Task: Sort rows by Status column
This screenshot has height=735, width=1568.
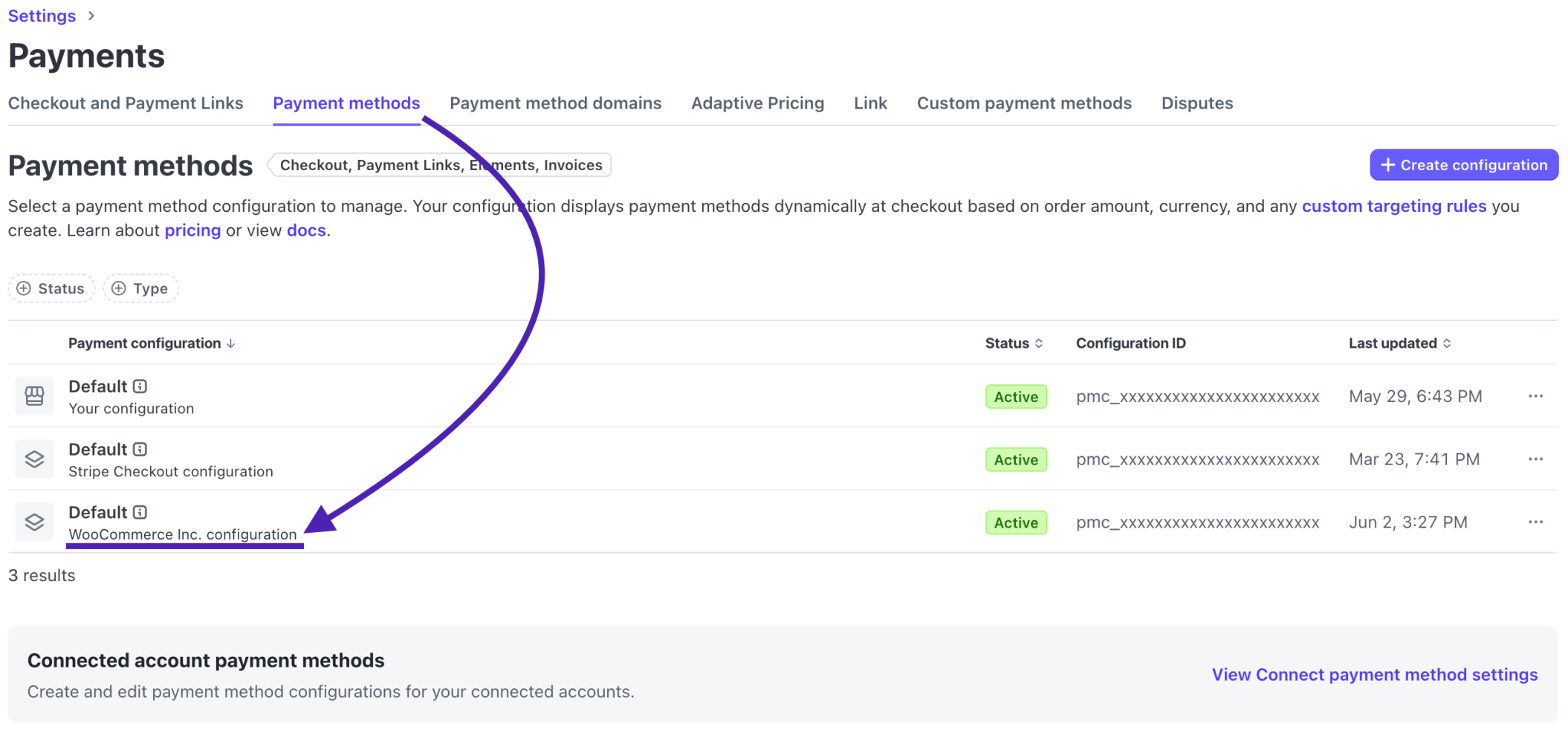Action: [x=1014, y=343]
